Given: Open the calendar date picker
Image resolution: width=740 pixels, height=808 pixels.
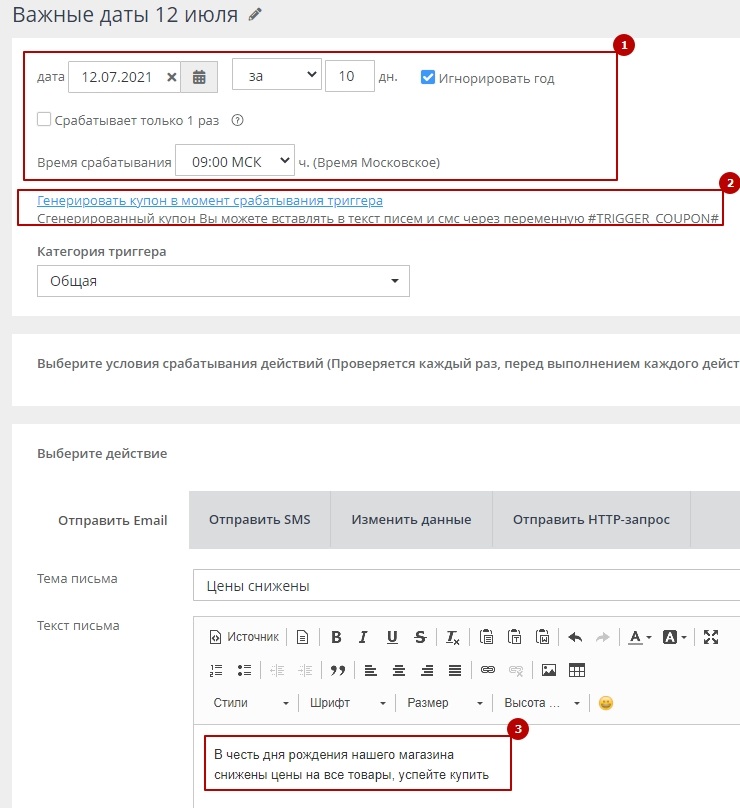Looking at the screenshot, I should coord(199,76).
